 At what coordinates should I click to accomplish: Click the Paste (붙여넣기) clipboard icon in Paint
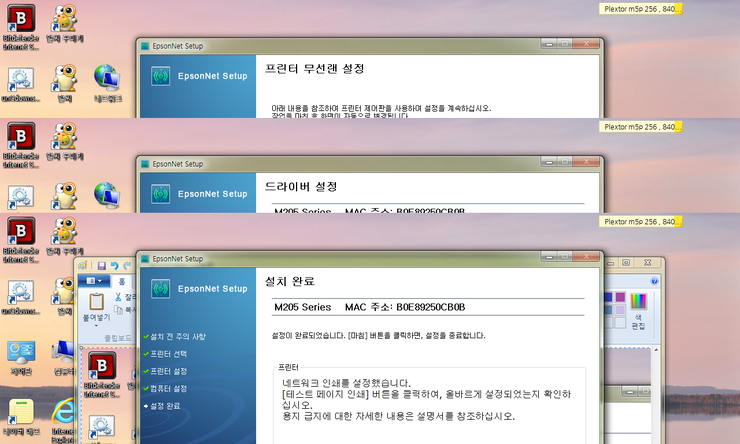click(x=97, y=301)
